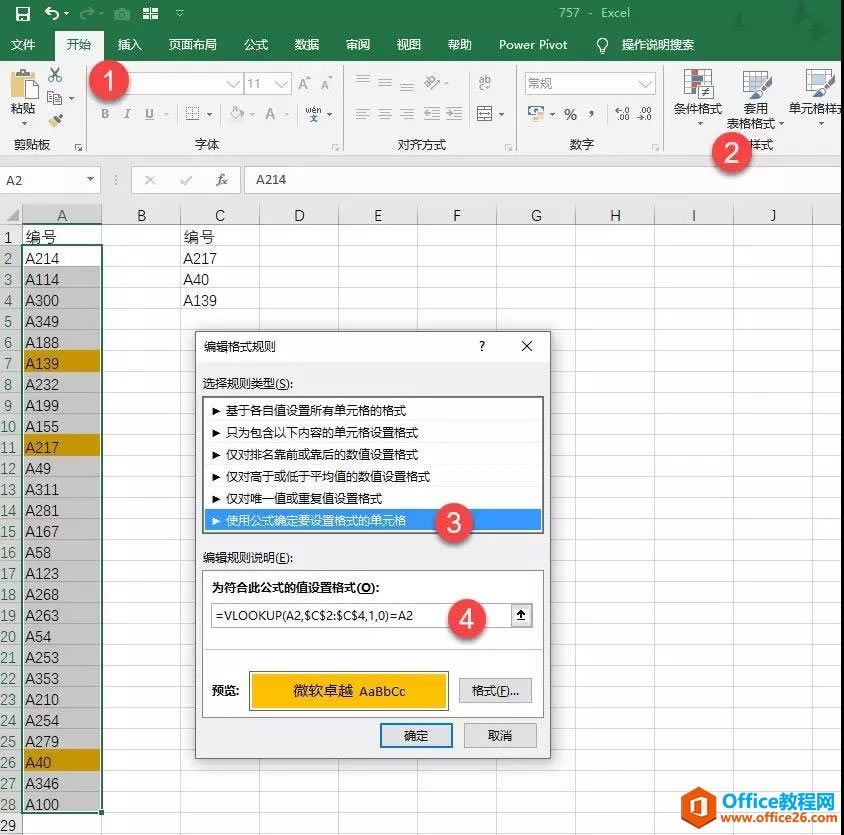Switch to the 公式 ribbon tab
The height and width of the screenshot is (835, 844).
(256, 44)
